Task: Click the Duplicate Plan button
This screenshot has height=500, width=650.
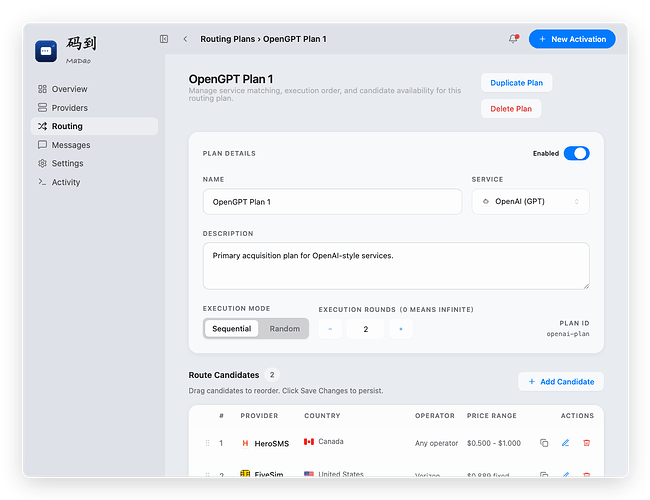Action: pos(517,83)
